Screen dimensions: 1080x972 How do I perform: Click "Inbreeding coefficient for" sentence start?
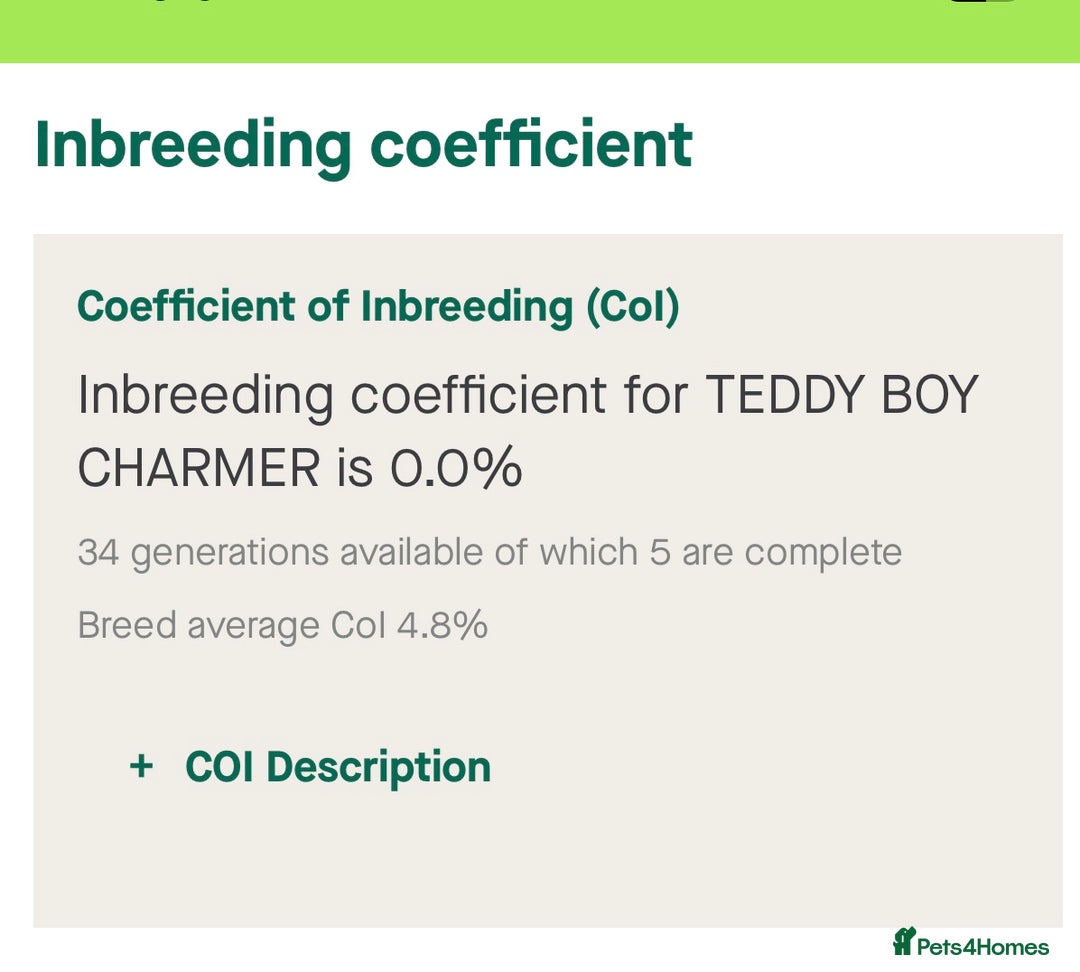point(382,395)
